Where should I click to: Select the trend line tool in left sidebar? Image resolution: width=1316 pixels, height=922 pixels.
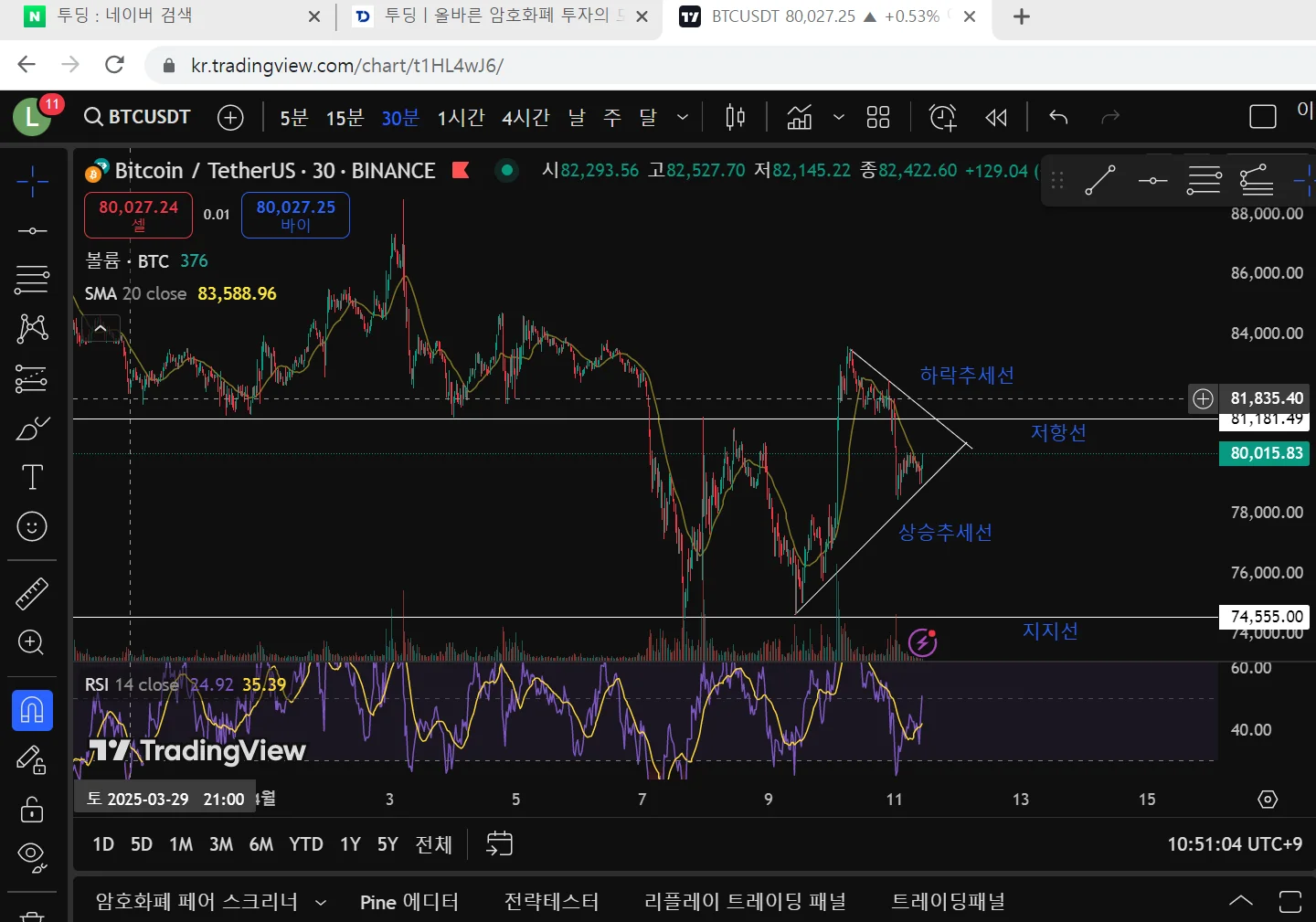[32, 231]
